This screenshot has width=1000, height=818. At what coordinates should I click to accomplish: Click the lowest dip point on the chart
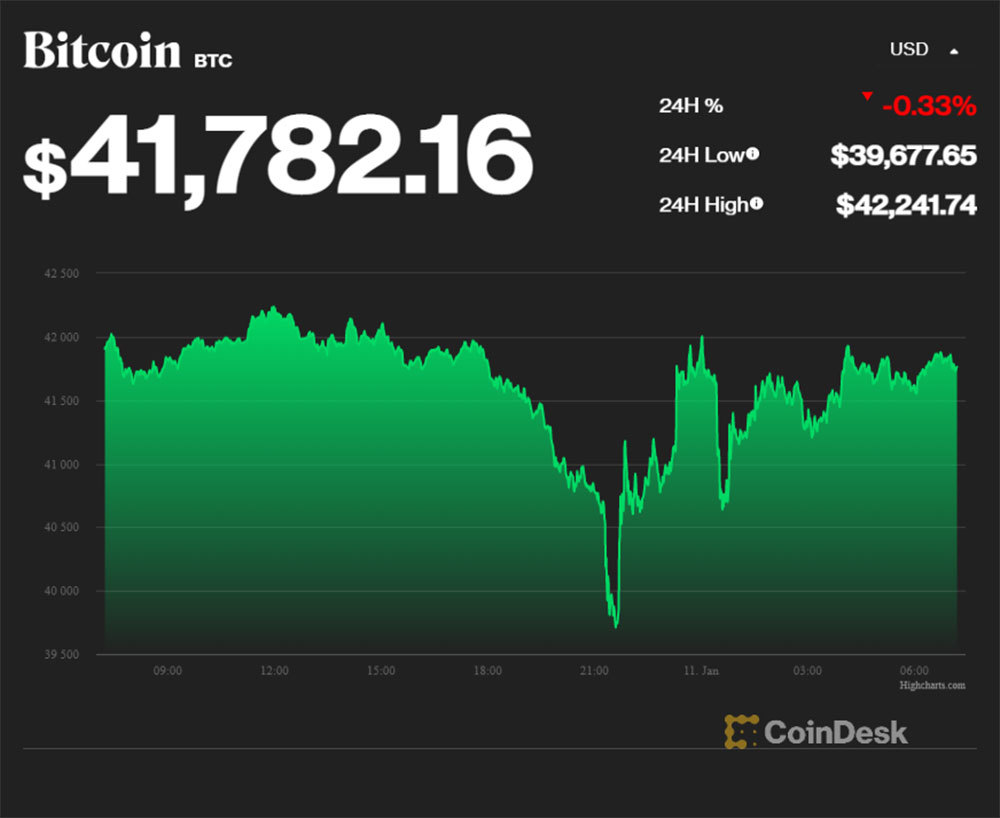click(x=615, y=626)
